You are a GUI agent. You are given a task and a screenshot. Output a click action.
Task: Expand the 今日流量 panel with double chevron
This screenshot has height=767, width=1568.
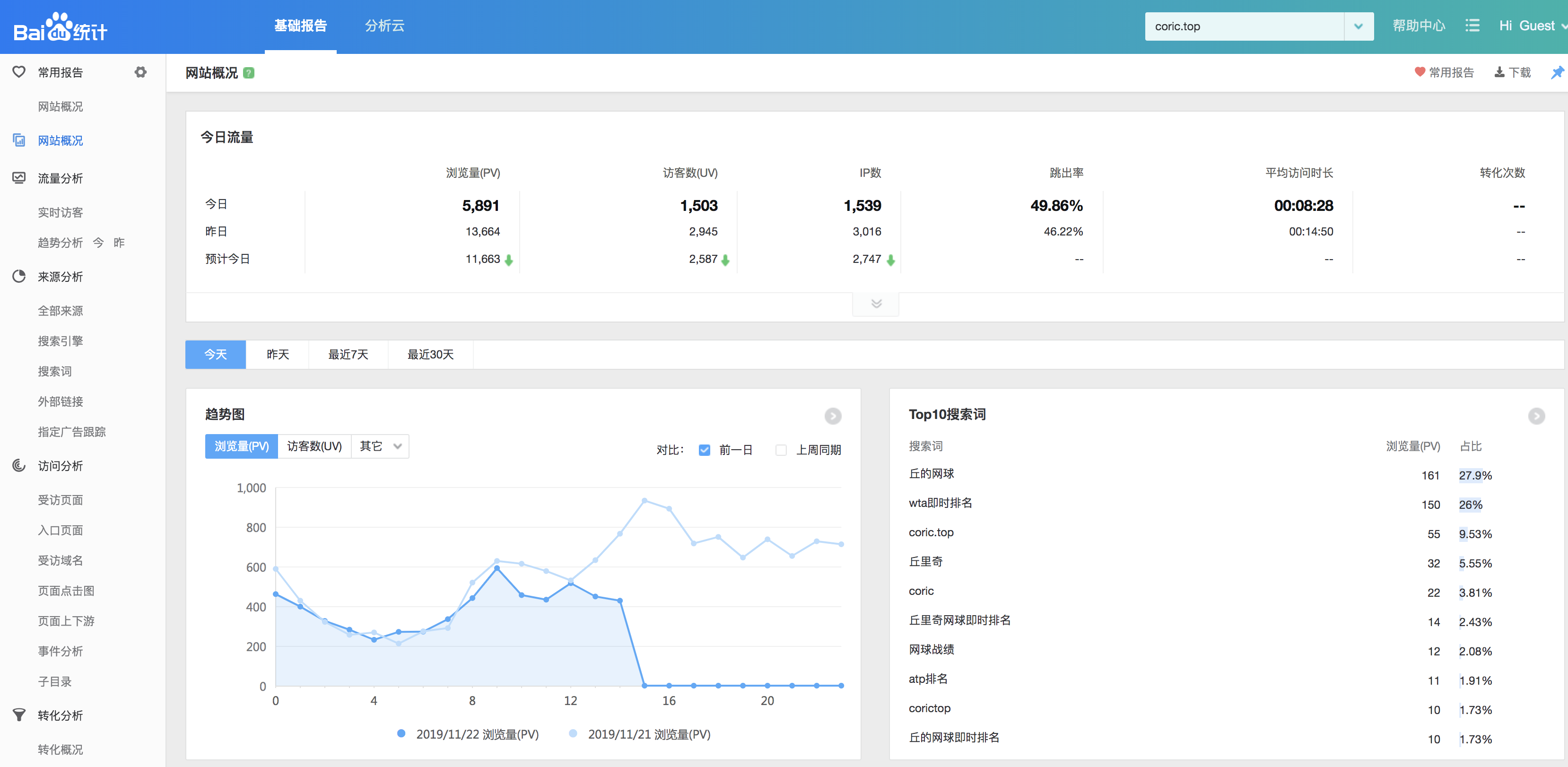coord(876,304)
